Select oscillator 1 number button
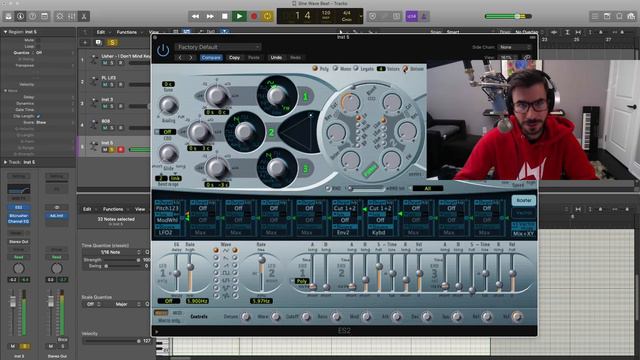 coord(305,97)
